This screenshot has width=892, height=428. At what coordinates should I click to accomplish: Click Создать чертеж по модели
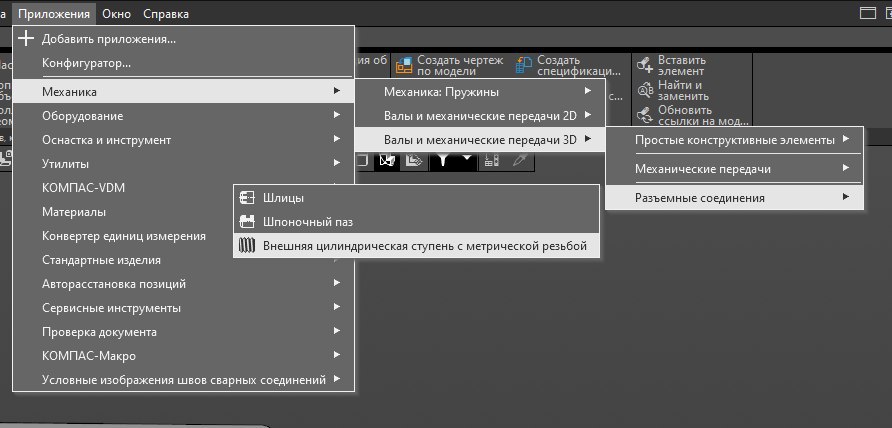(450, 65)
